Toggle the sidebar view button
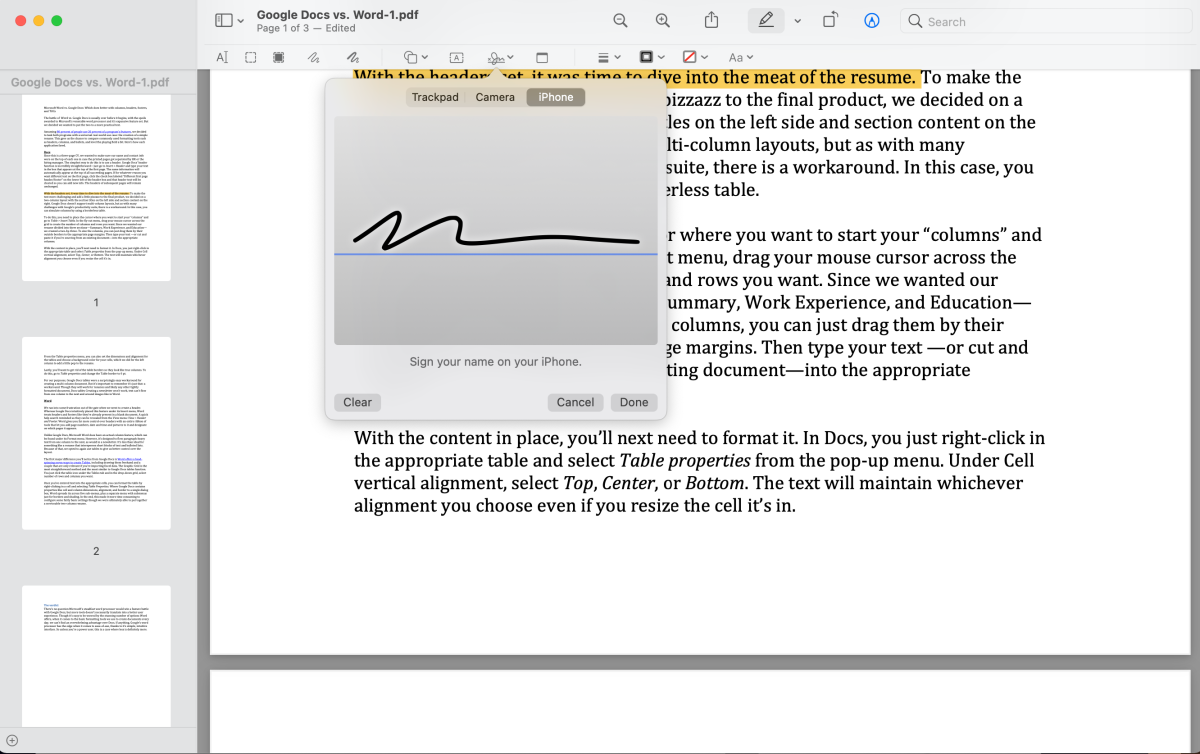 [x=224, y=20]
